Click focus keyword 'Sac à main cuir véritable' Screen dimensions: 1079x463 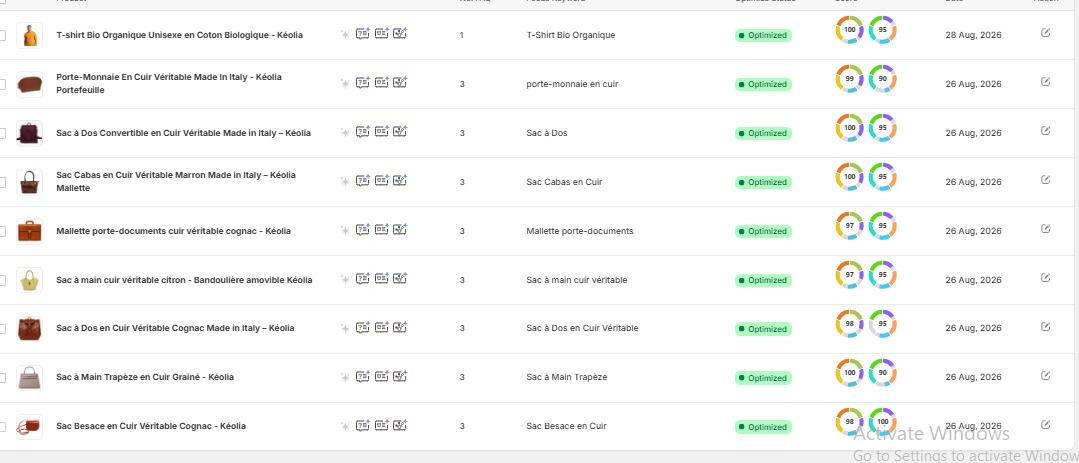click(x=577, y=280)
